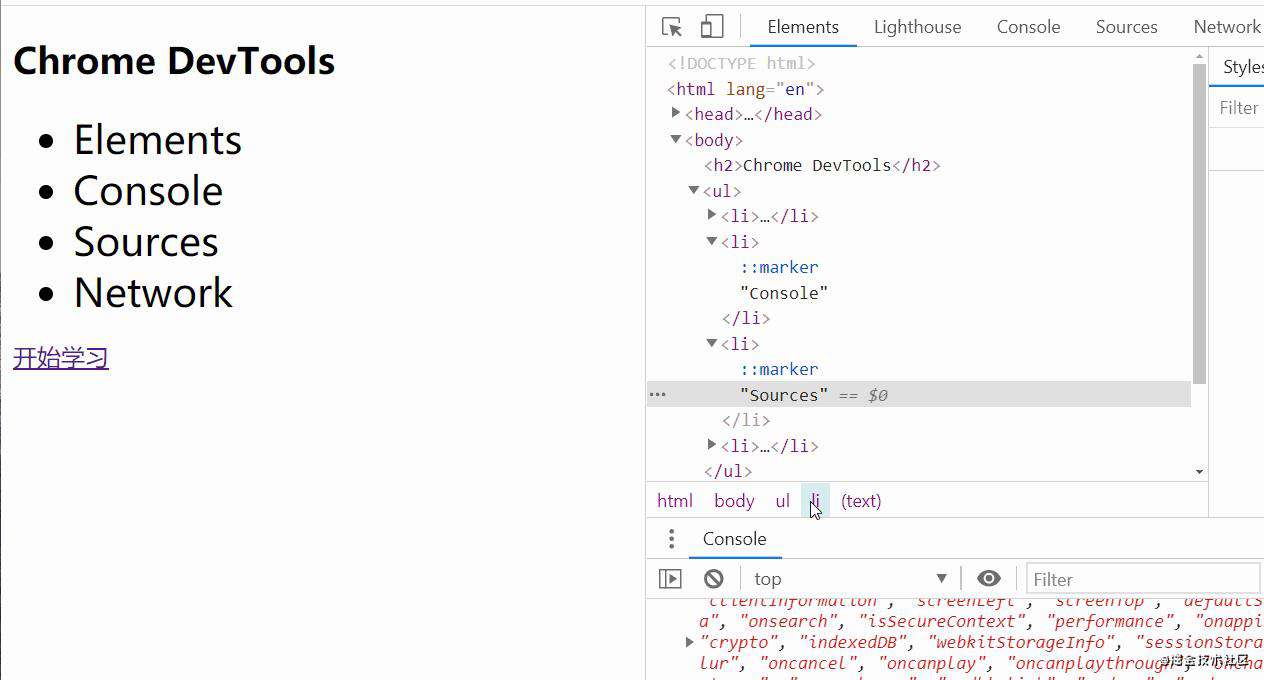The image size is (1264, 680).
Task: Open the Console drawer kebab menu
Action: coord(671,539)
